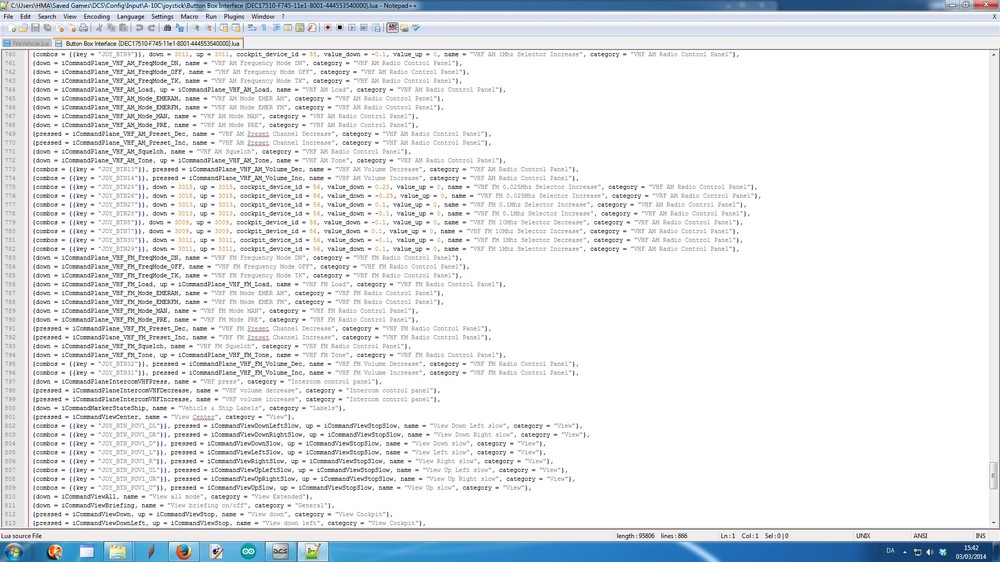Click the volume speaker tray icon
The image size is (1000, 562).
pyautogui.click(x=930, y=552)
